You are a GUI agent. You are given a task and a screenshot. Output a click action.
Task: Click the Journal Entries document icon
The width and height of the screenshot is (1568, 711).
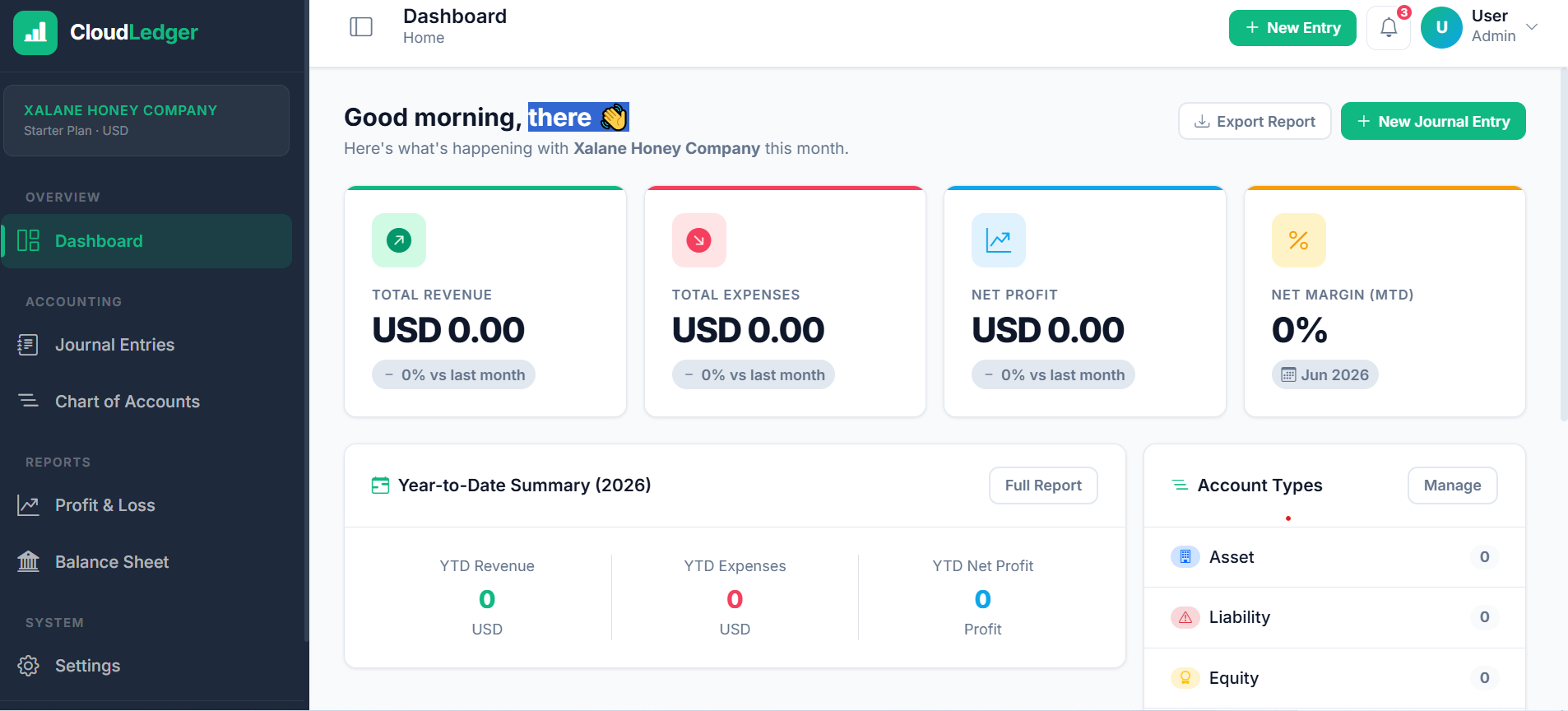(x=28, y=345)
